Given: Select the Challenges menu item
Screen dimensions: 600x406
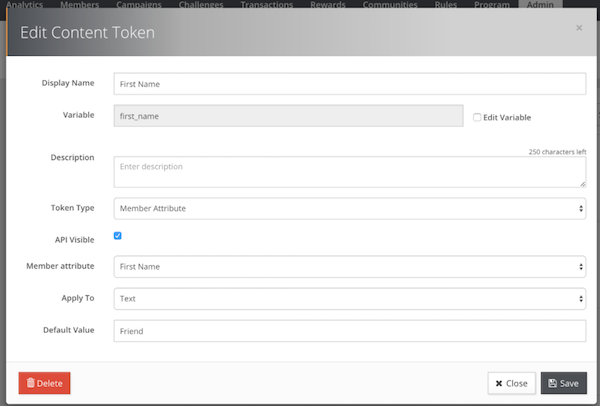Looking at the screenshot, I should pyautogui.click(x=201, y=5).
